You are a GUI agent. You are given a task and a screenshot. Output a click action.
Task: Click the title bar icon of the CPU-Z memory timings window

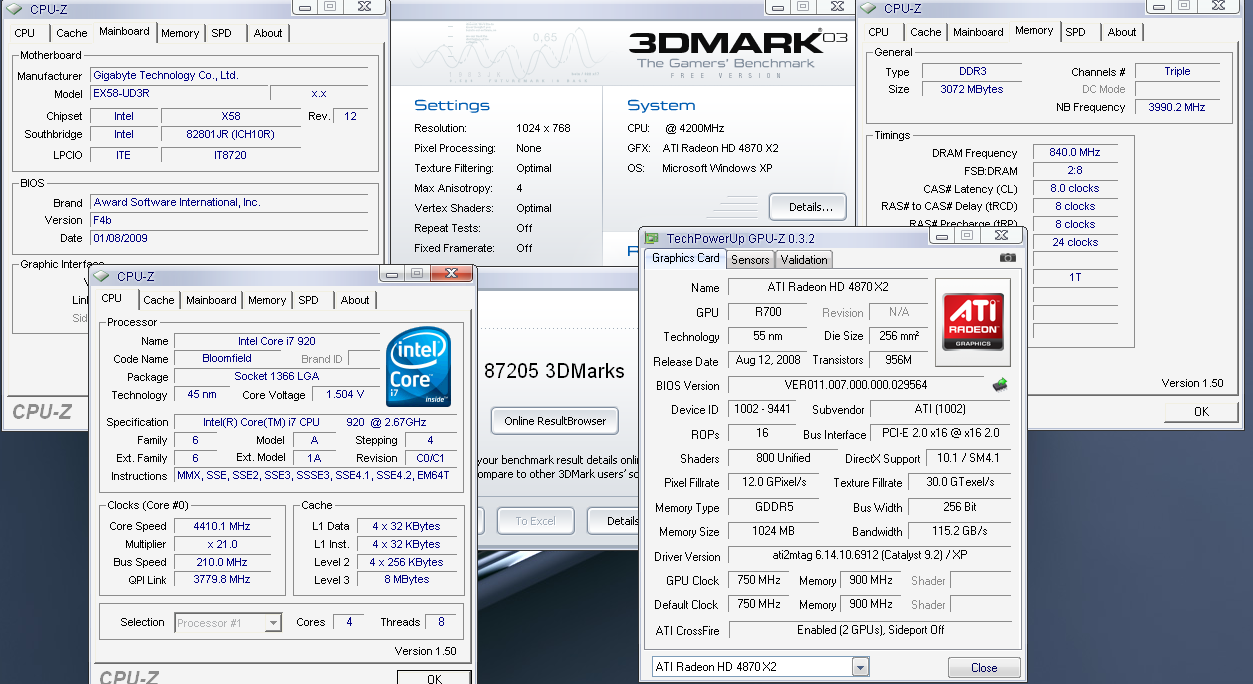coord(871,9)
